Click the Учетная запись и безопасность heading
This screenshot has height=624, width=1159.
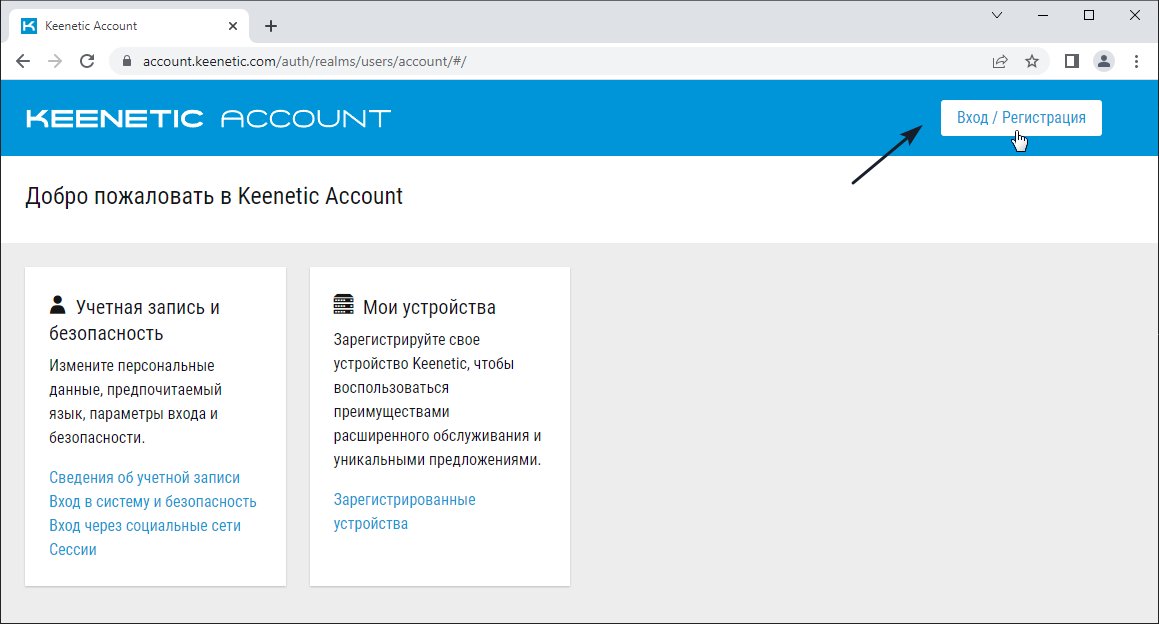coord(135,320)
